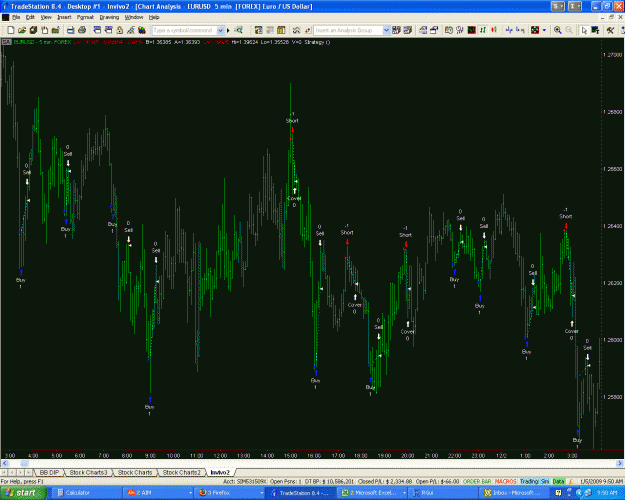Open the Format menu
This screenshot has height=500, width=625.
click(x=85, y=17)
